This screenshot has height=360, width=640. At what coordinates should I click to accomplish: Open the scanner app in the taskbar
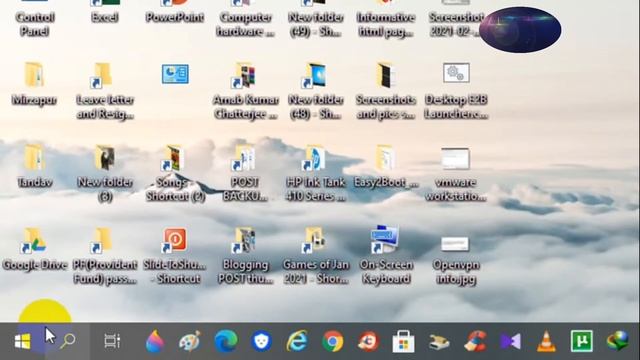pyautogui.click(x=439, y=342)
